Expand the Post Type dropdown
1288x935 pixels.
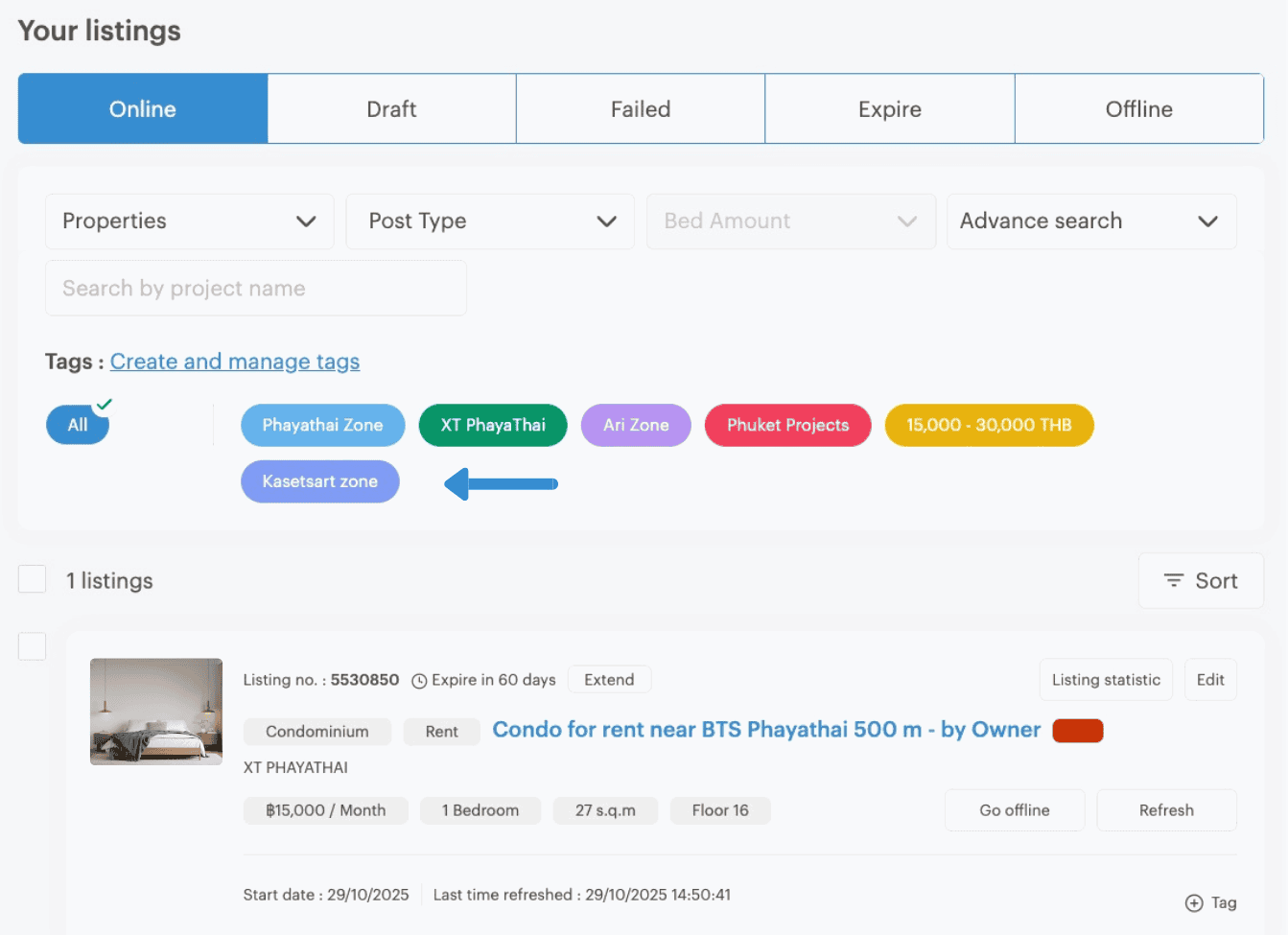click(x=489, y=222)
